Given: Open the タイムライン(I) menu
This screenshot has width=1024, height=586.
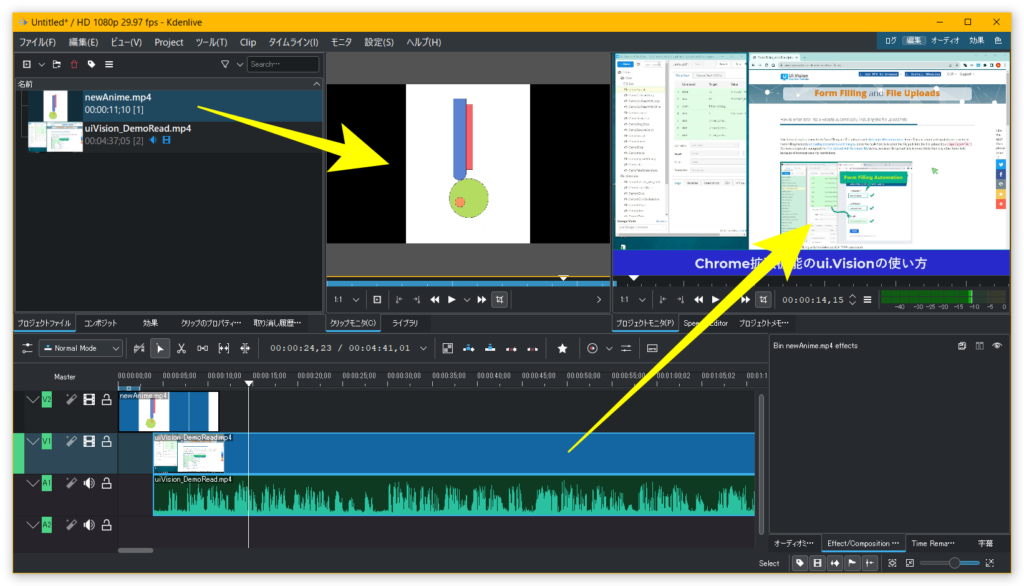Looking at the screenshot, I should (x=293, y=42).
